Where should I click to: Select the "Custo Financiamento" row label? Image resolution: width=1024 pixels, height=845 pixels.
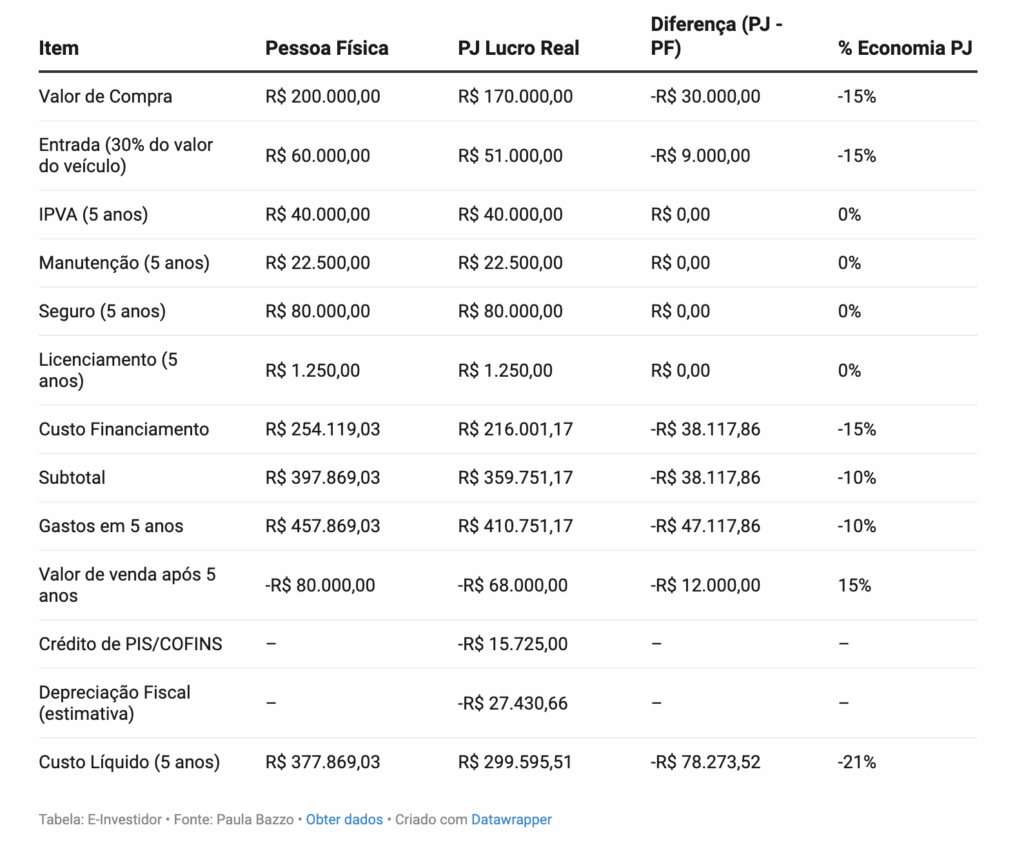point(124,429)
